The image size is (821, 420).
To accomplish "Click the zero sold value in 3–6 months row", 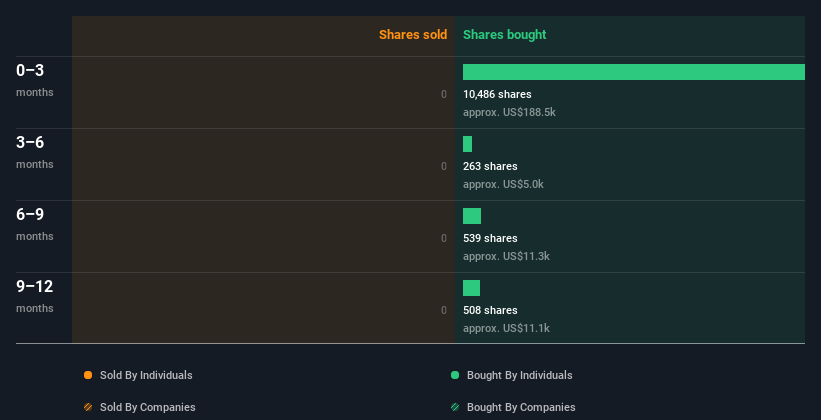I will click(x=444, y=167).
